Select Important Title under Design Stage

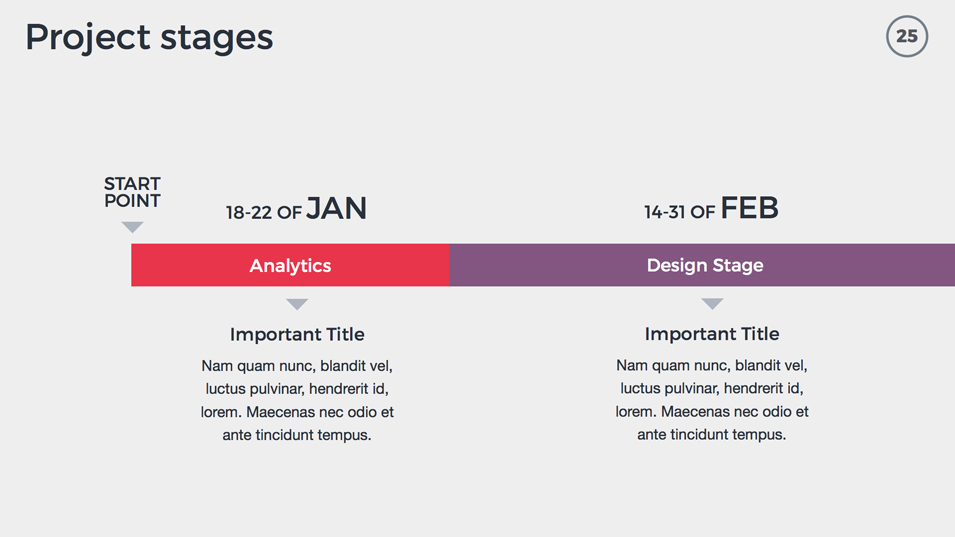point(712,334)
